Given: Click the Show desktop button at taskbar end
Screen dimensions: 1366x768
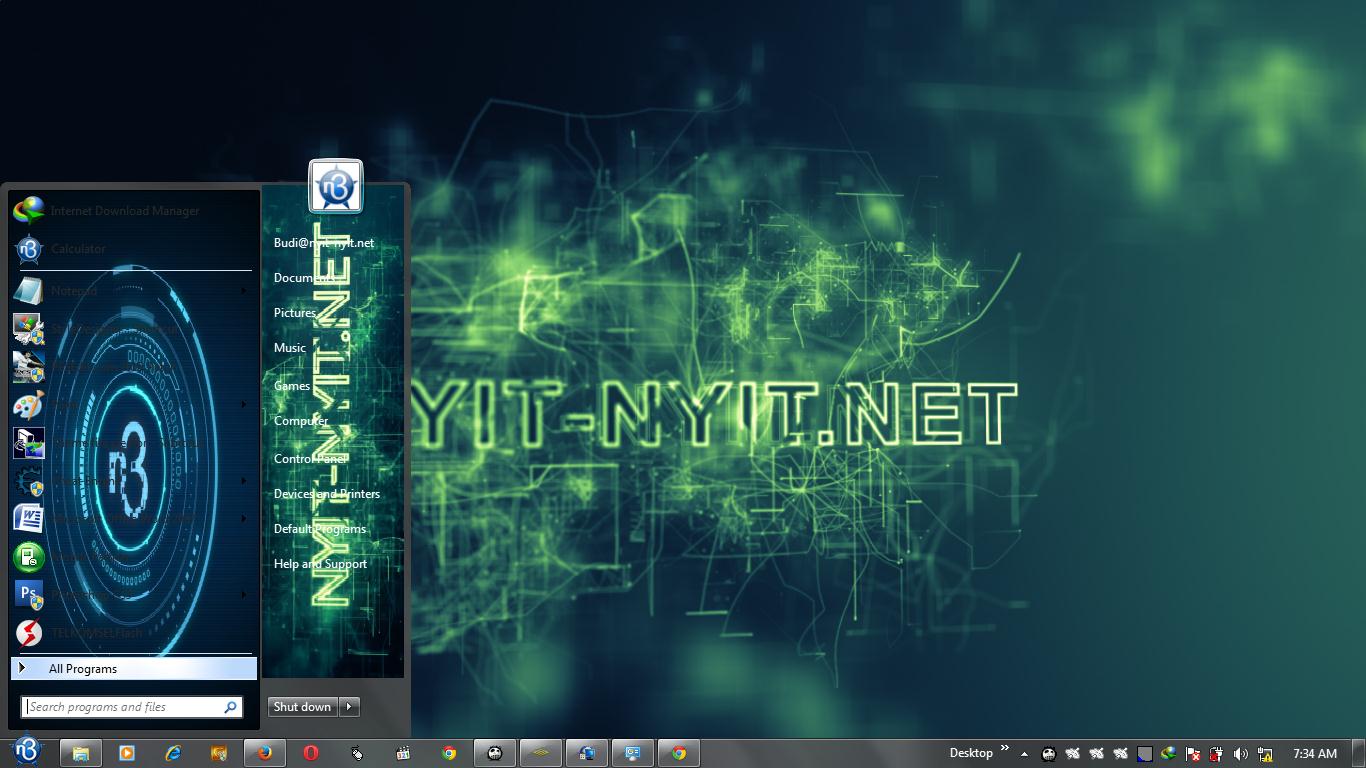Looking at the screenshot, I should 1358,753.
